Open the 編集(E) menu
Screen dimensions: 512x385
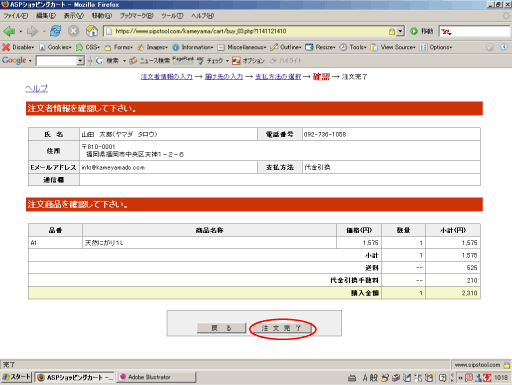pyautogui.click(x=46, y=16)
